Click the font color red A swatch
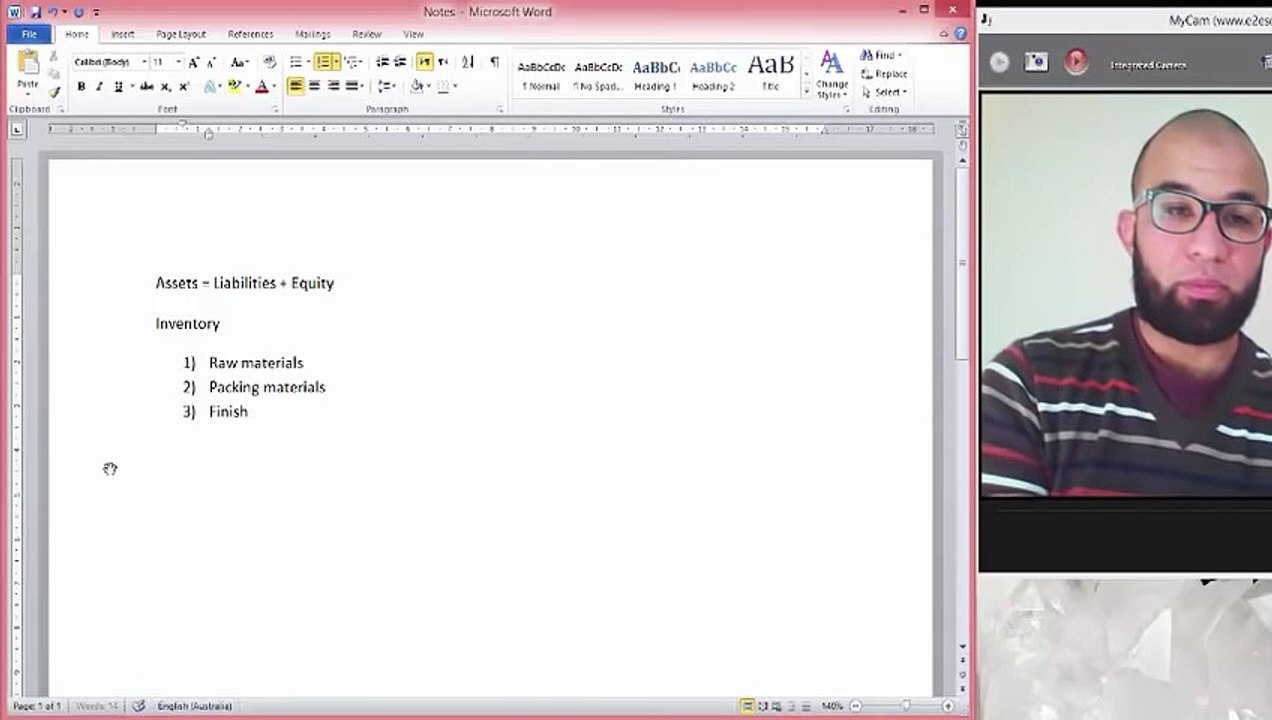1272x720 pixels. (x=261, y=87)
